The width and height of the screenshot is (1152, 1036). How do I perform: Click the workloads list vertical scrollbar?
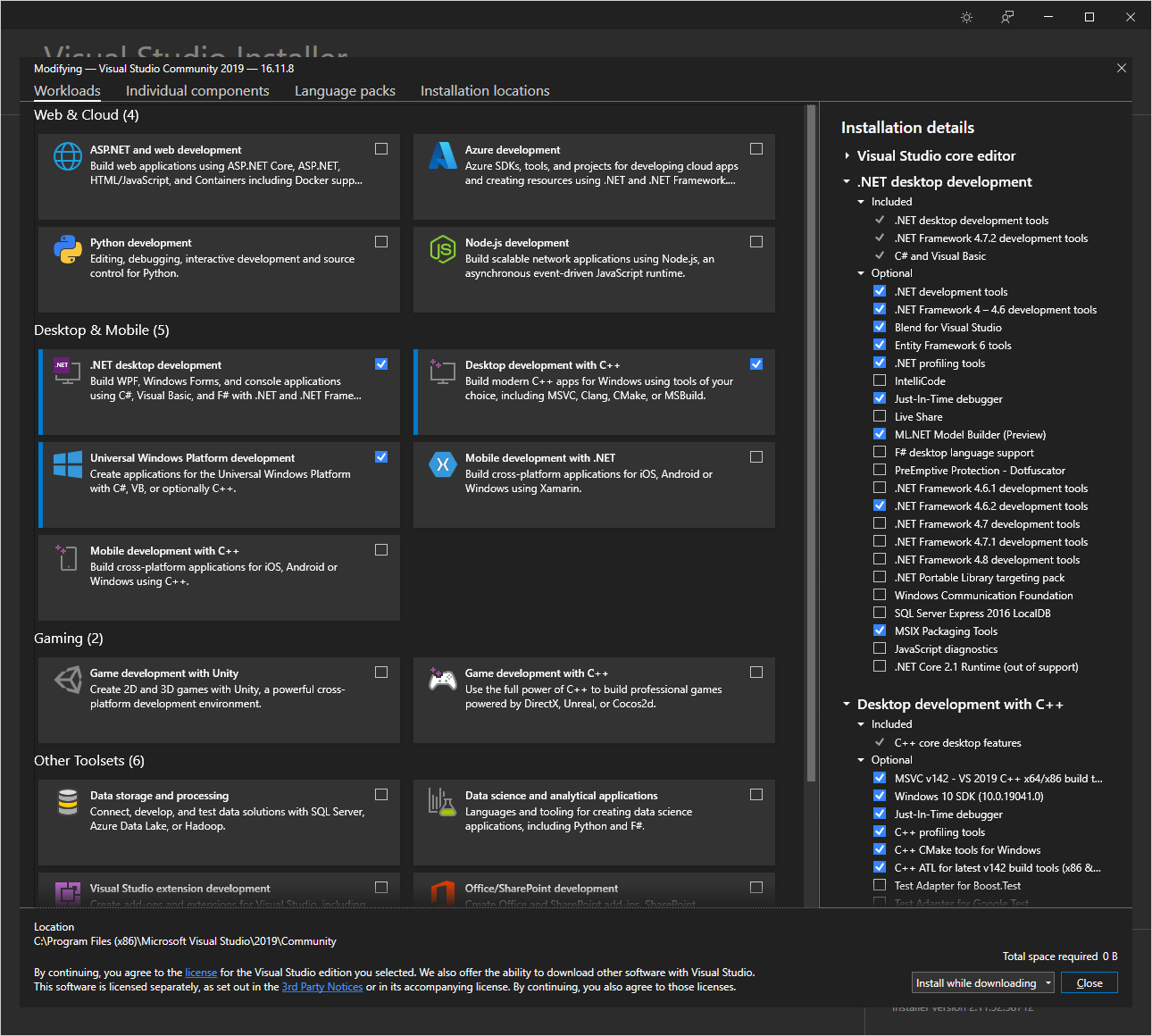click(811, 444)
